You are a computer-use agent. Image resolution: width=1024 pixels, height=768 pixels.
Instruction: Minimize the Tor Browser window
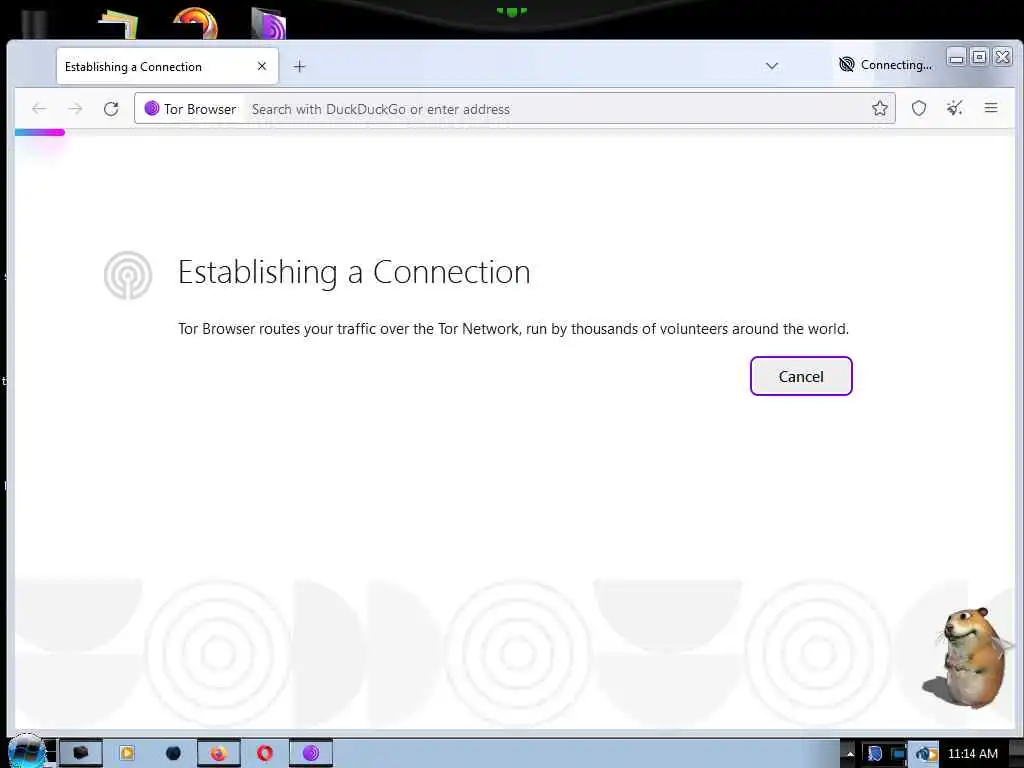click(x=956, y=57)
